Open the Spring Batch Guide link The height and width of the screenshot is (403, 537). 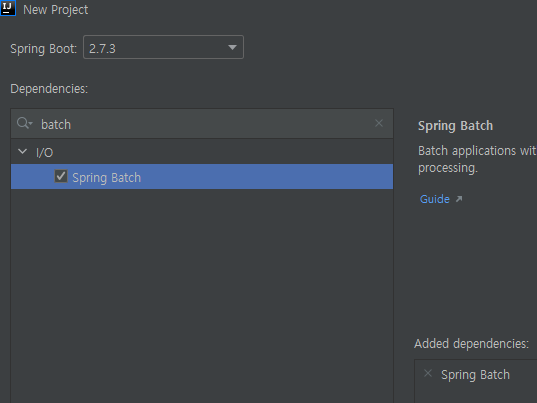(435, 199)
